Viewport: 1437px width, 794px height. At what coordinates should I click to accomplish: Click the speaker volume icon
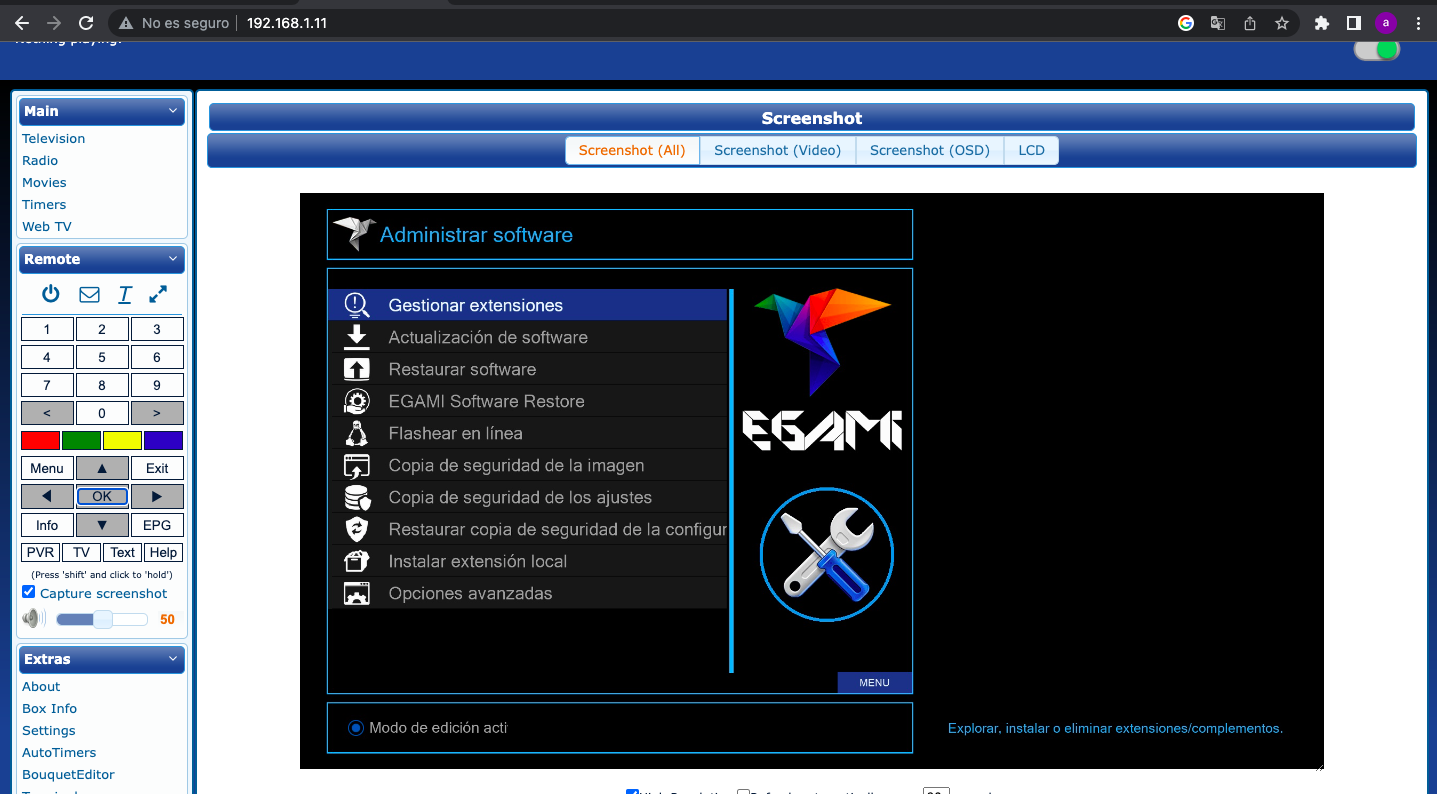tap(33, 619)
